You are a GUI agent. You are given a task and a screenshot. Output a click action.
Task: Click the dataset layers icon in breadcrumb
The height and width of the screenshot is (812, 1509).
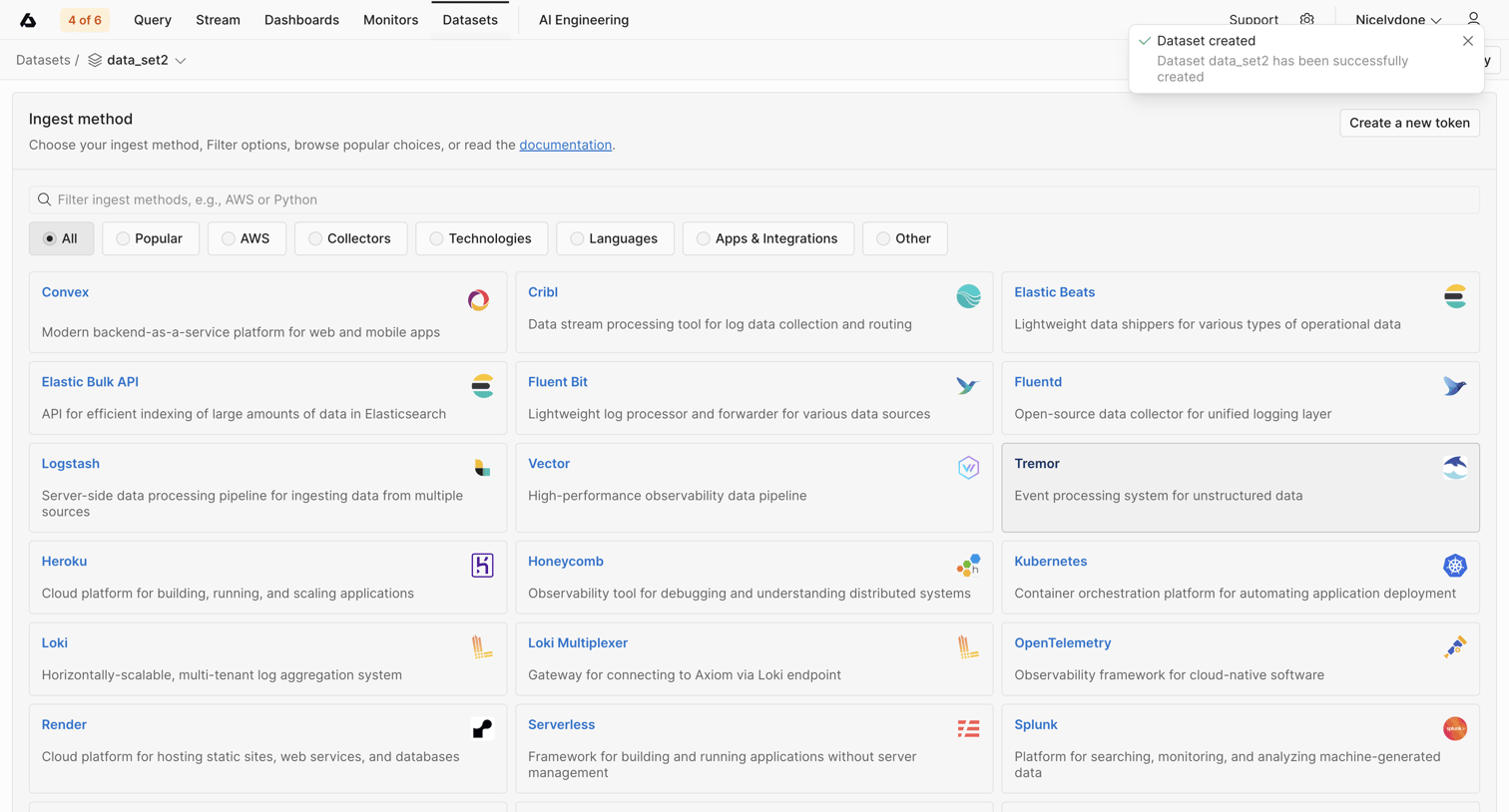click(x=95, y=60)
